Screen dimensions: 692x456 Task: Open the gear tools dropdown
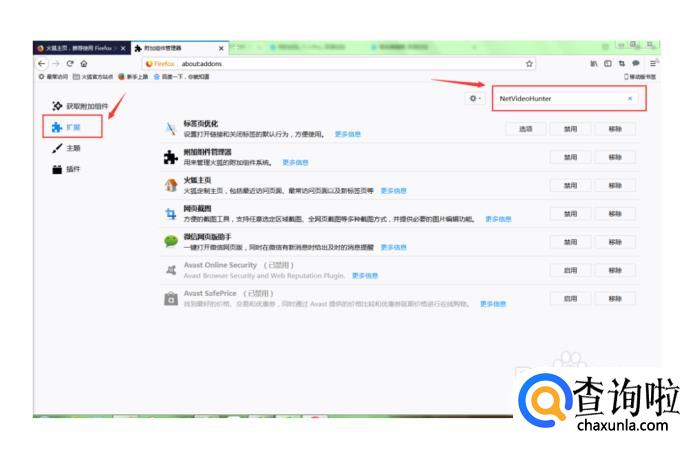click(475, 98)
